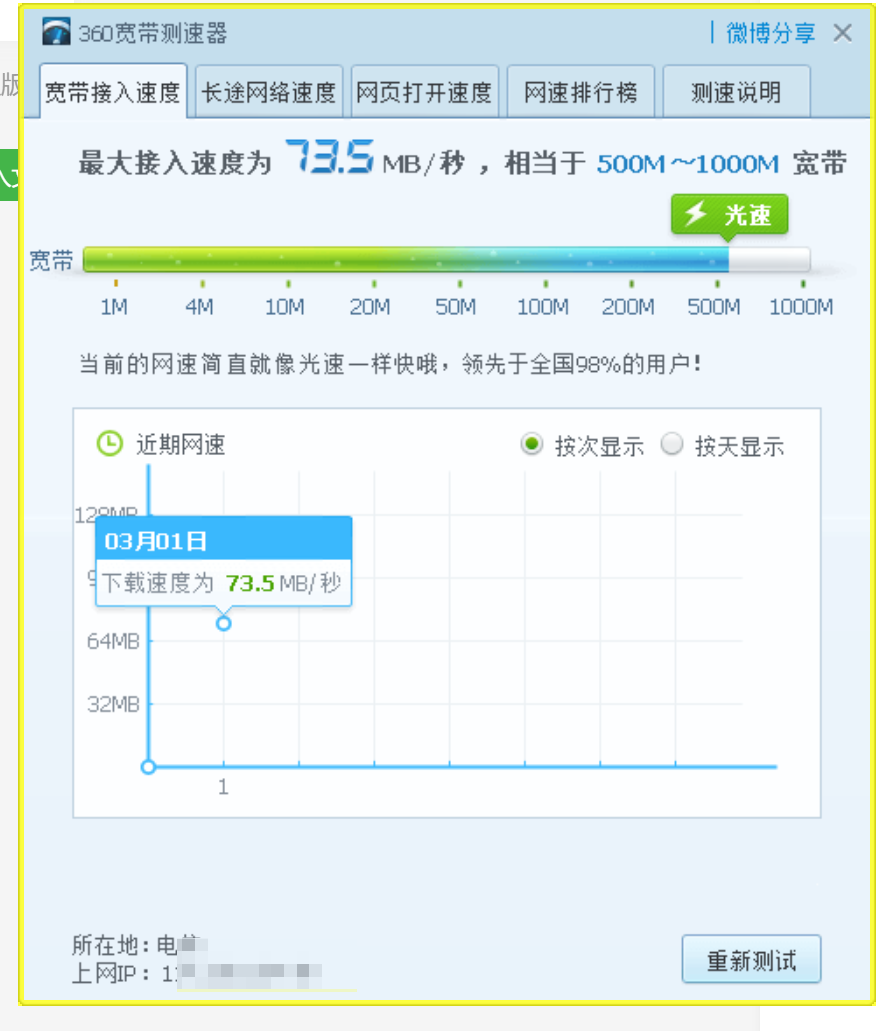Click the 03月01日 tooltip header
Viewport: 895px width, 1031px height.
(224, 540)
